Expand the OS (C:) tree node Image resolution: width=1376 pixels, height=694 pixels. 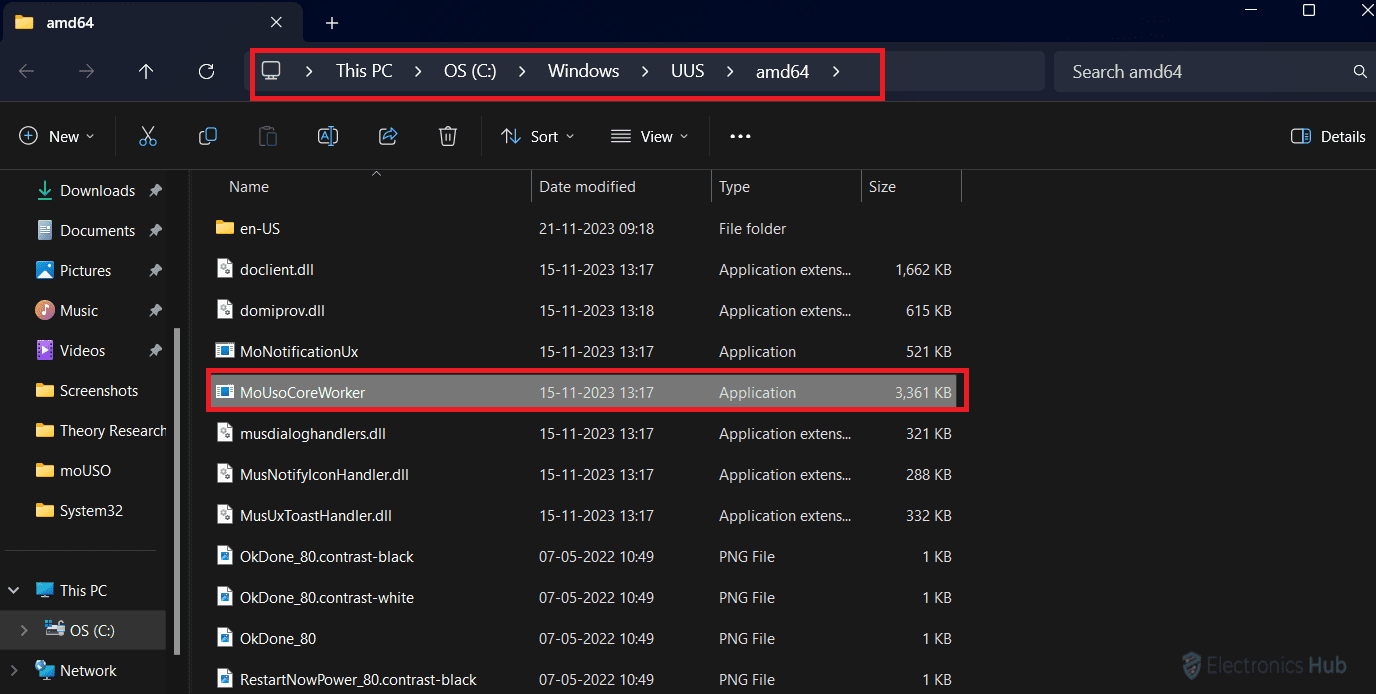25,631
